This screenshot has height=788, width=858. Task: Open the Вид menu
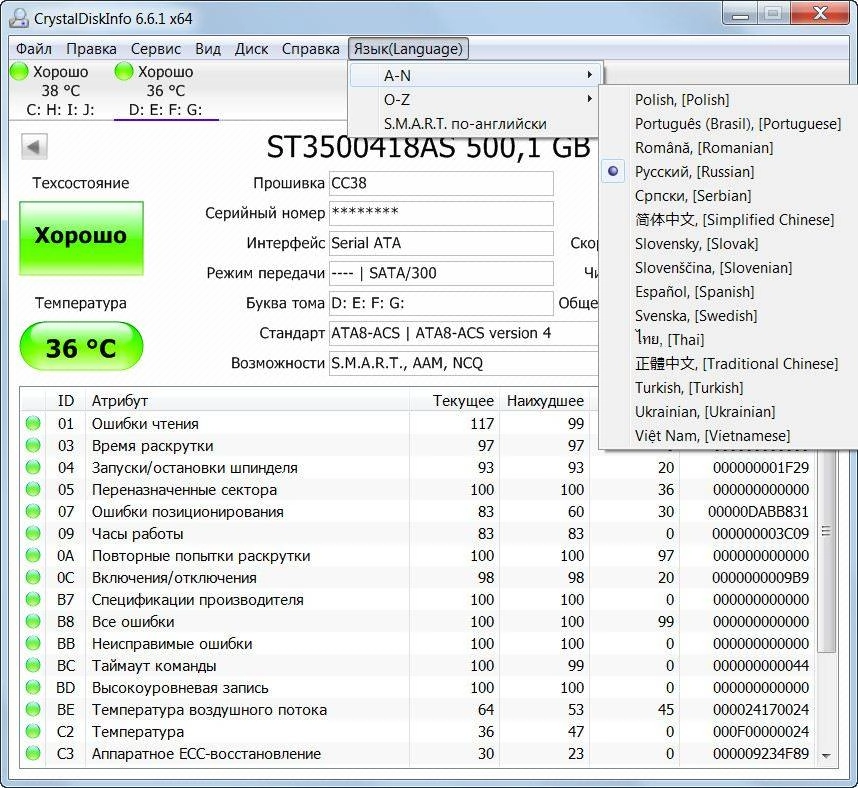208,49
